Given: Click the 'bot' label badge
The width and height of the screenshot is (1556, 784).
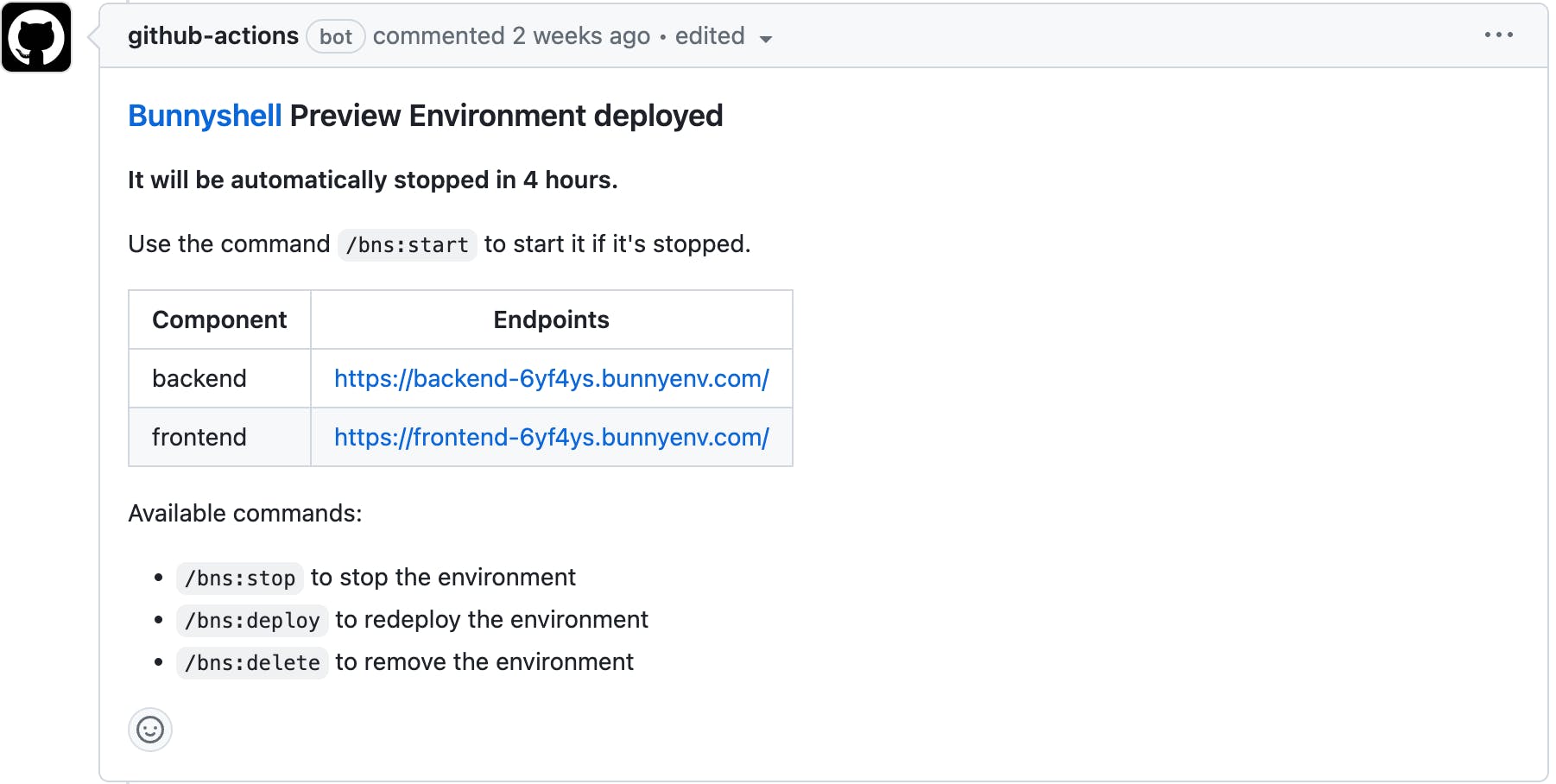Looking at the screenshot, I should 336,36.
